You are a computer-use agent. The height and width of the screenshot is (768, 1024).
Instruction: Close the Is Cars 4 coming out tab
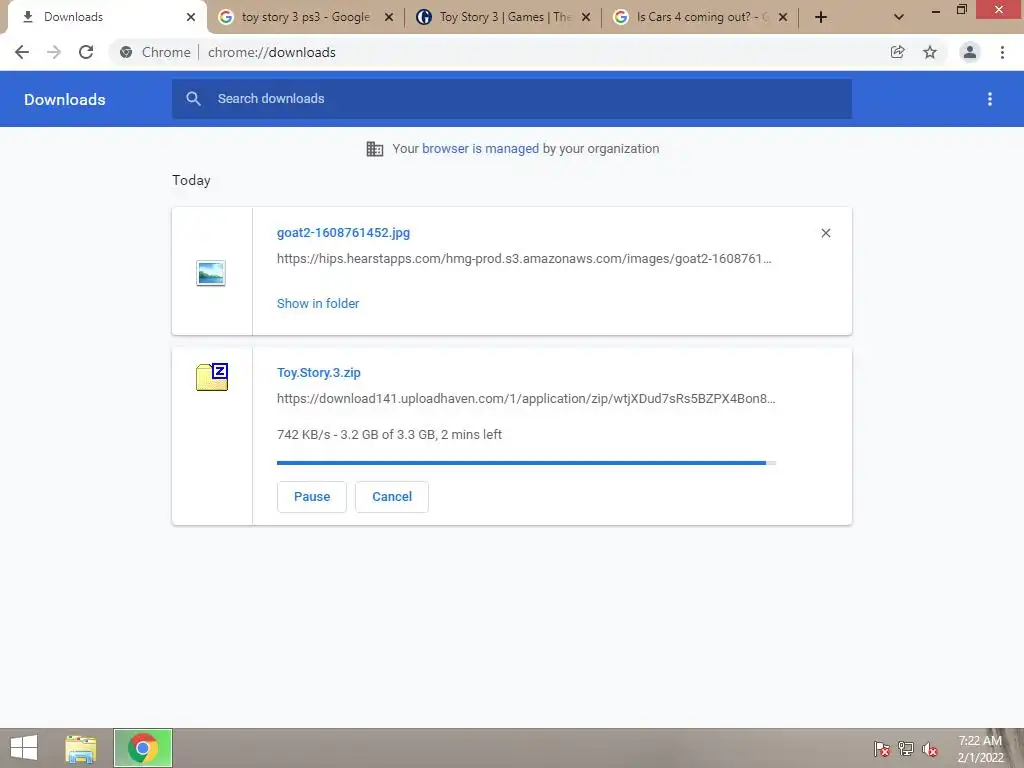[x=783, y=17]
